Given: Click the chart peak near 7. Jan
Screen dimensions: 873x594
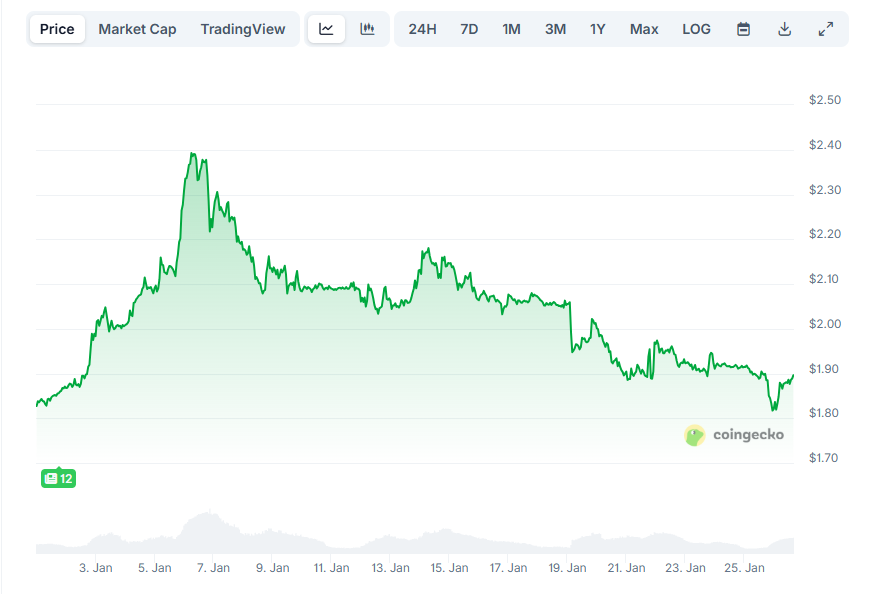Looking at the screenshot, I should tap(193, 153).
